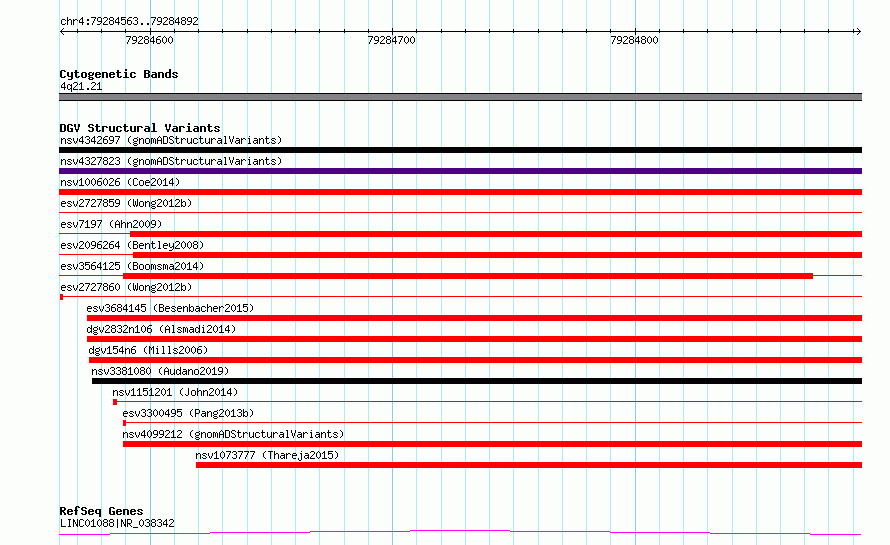This screenshot has width=890, height=545.
Task: Click the red bar under dgv154n6
Action: coord(475,360)
